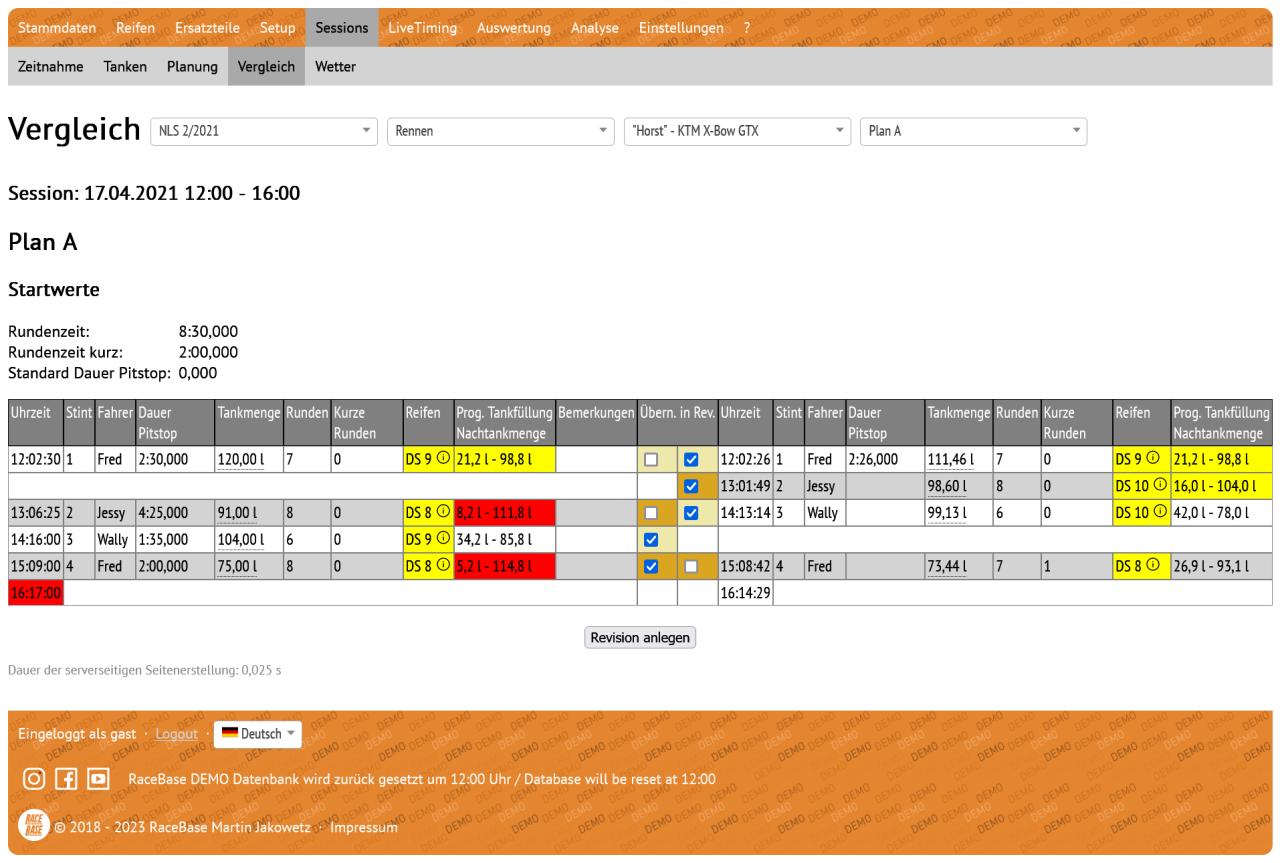Viewport: 1280px width, 863px height.
Task: Click the 111,46 l Tankmenge value
Action: click(951, 460)
